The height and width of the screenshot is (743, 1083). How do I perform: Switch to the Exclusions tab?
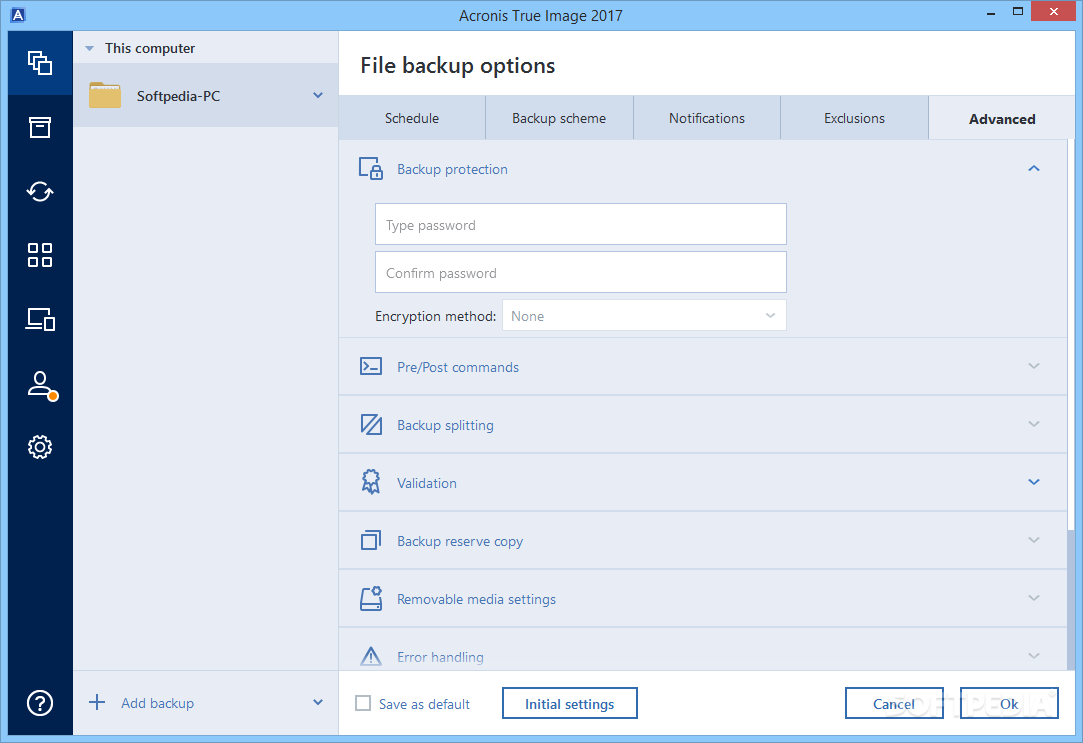(x=854, y=118)
